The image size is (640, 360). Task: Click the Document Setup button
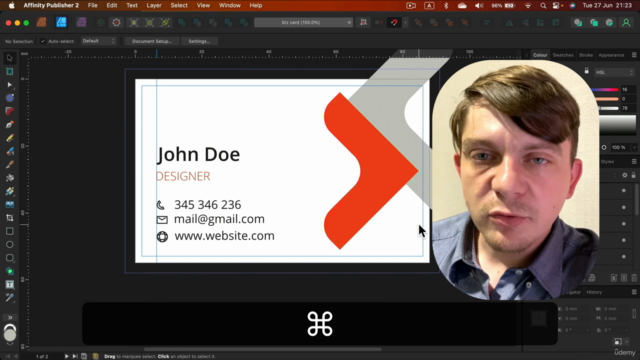151,41
